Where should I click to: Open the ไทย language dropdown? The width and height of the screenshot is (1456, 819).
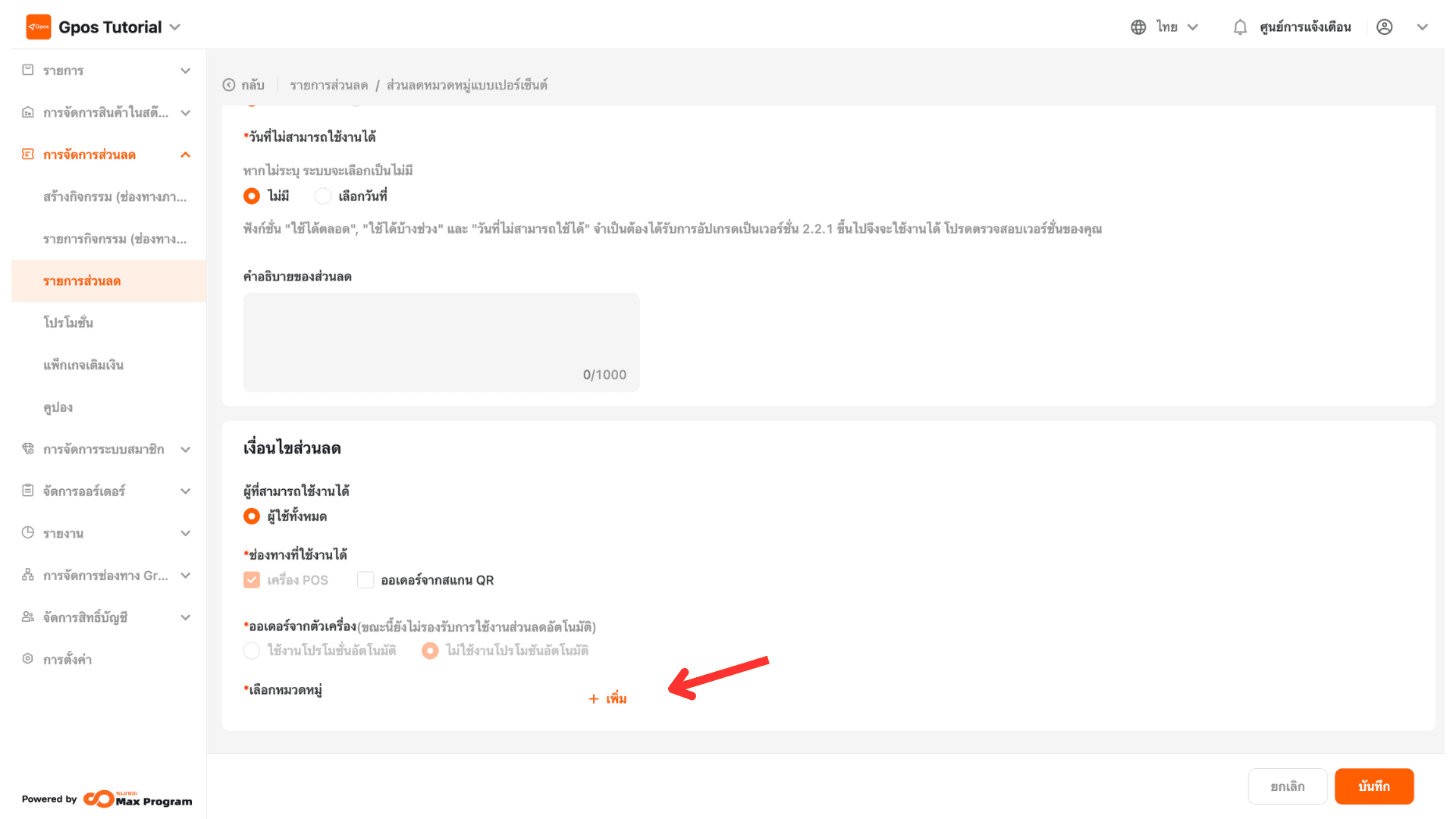click(1177, 27)
